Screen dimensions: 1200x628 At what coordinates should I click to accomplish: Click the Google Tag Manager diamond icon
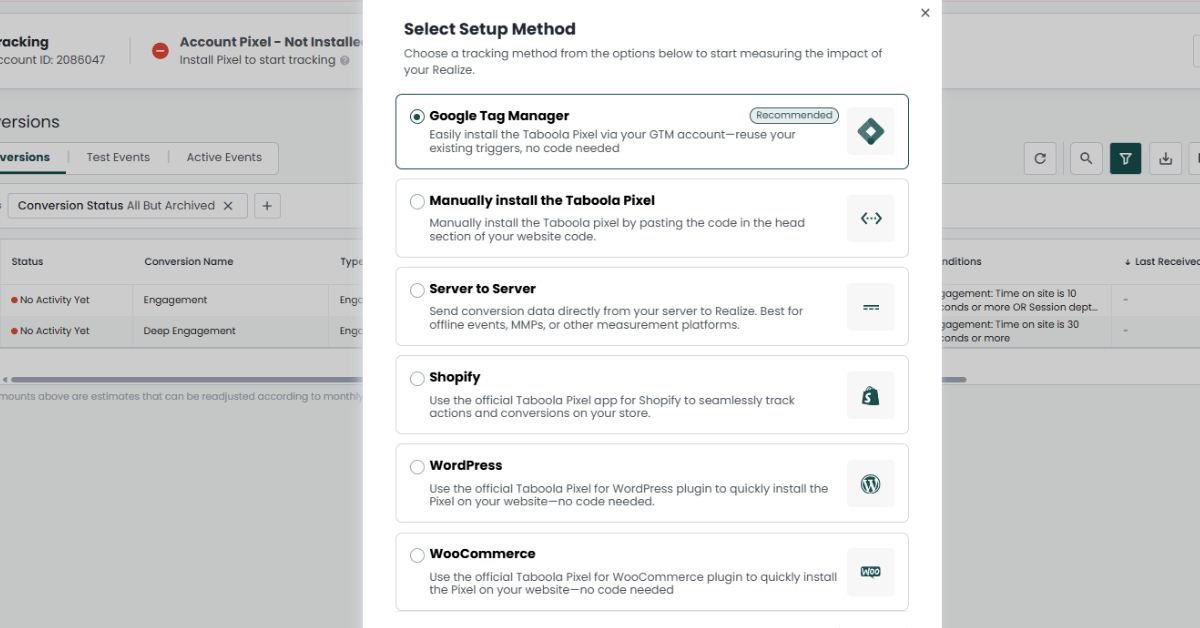870,131
